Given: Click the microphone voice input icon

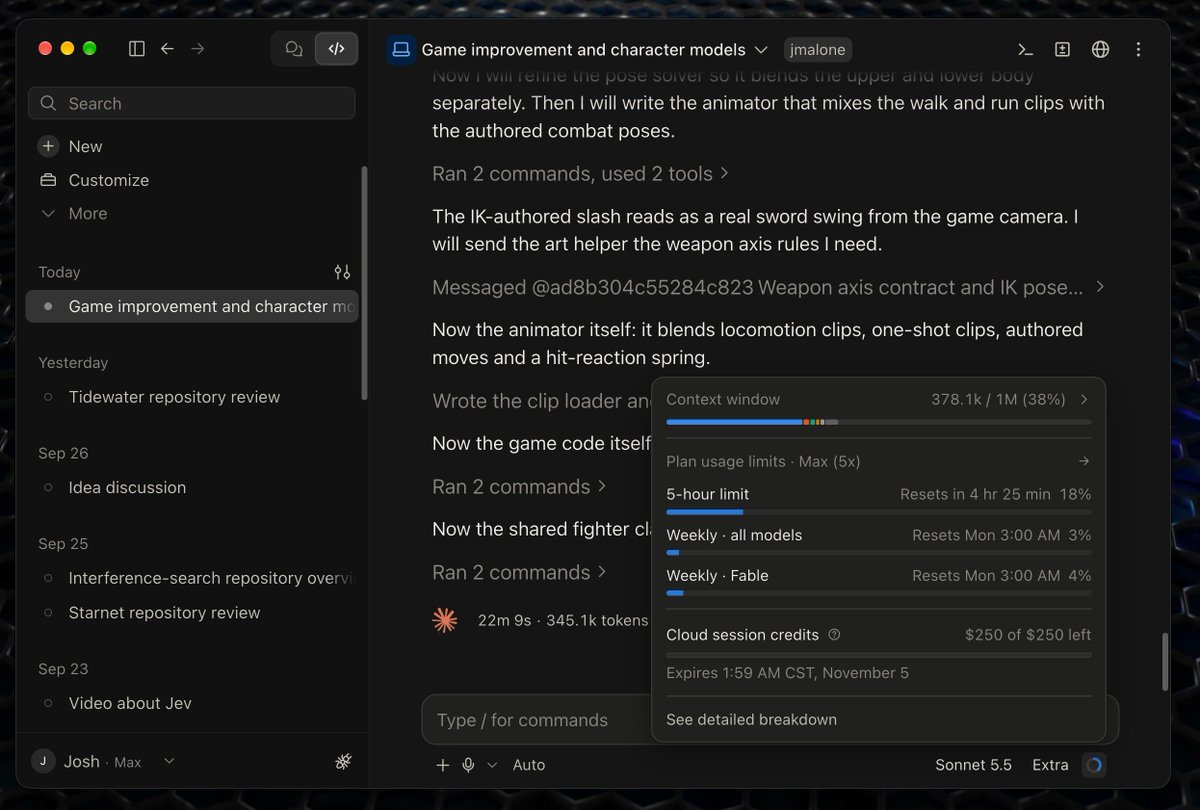Looking at the screenshot, I should coord(468,765).
